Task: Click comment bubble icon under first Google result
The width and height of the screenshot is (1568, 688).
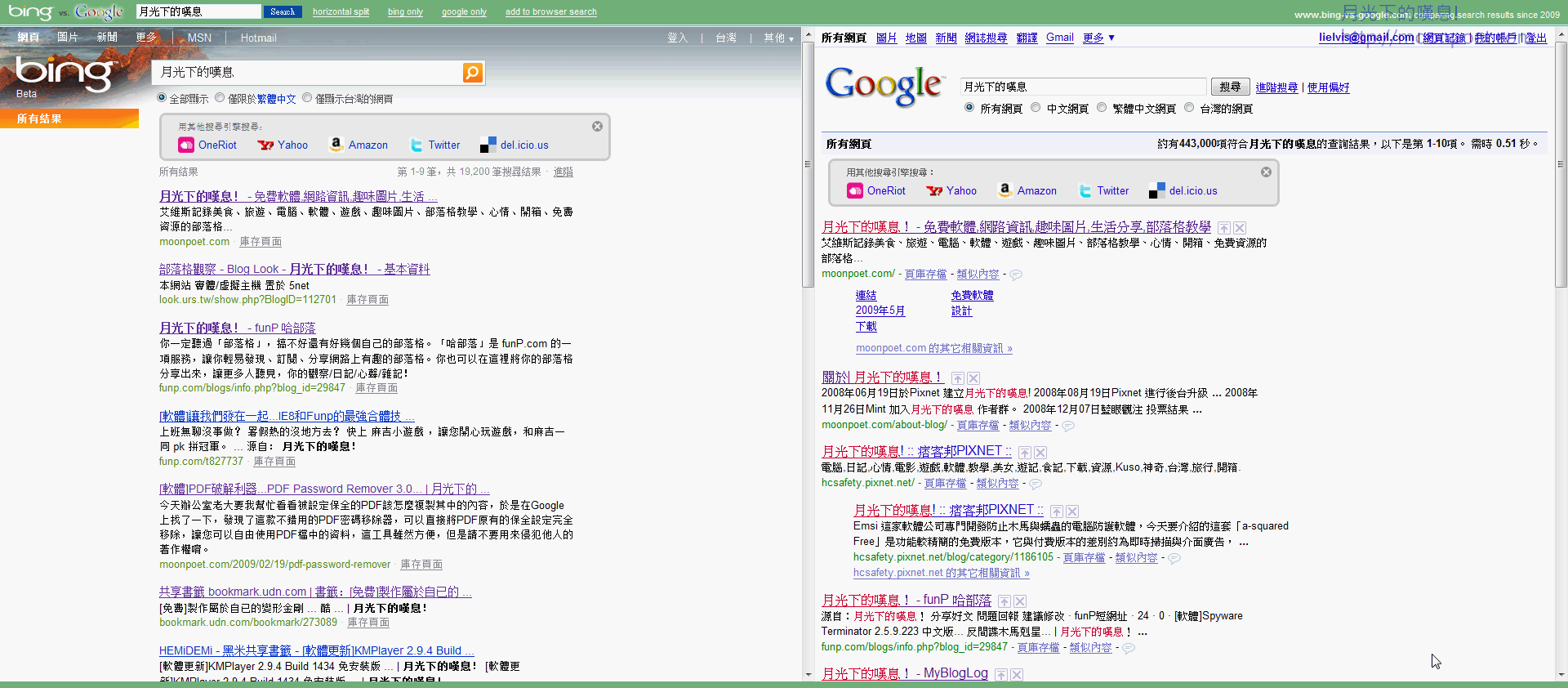Action: pyautogui.click(x=1016, y=275)
